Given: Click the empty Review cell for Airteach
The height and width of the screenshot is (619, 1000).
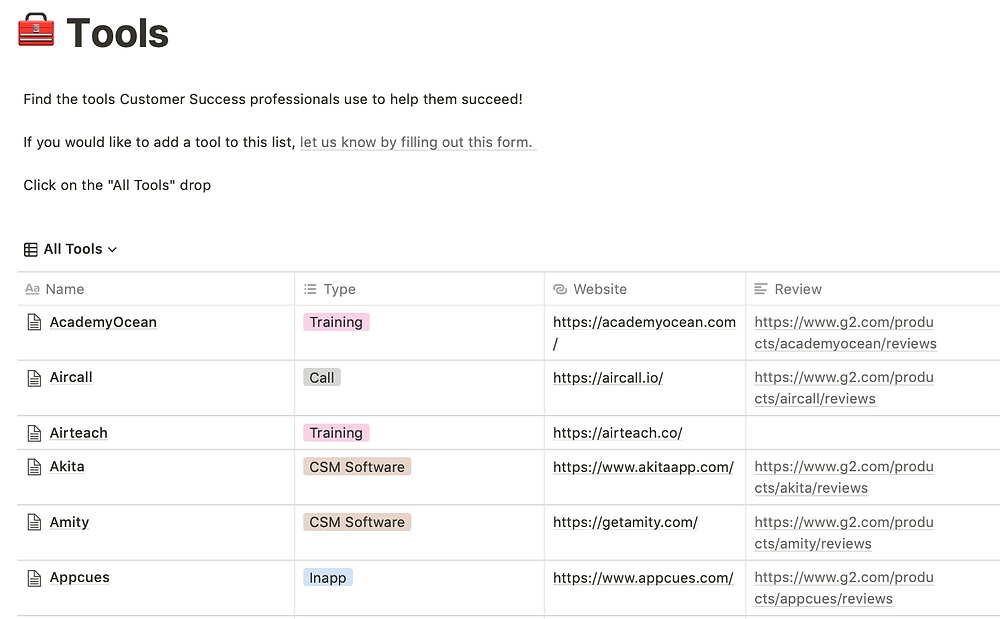Looking at the screenshot, I should click(x=872, y=433).
